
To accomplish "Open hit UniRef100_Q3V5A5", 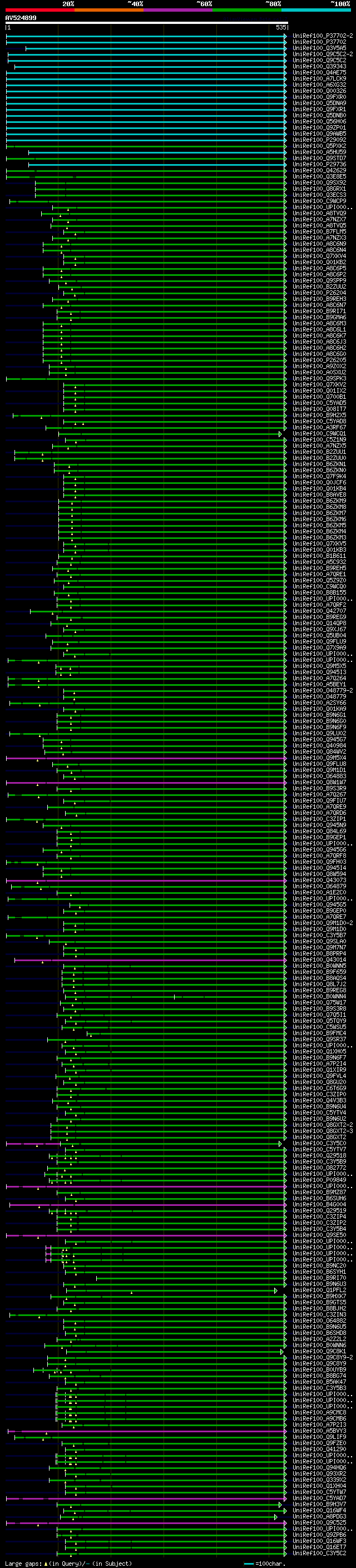I will [319, 48].
